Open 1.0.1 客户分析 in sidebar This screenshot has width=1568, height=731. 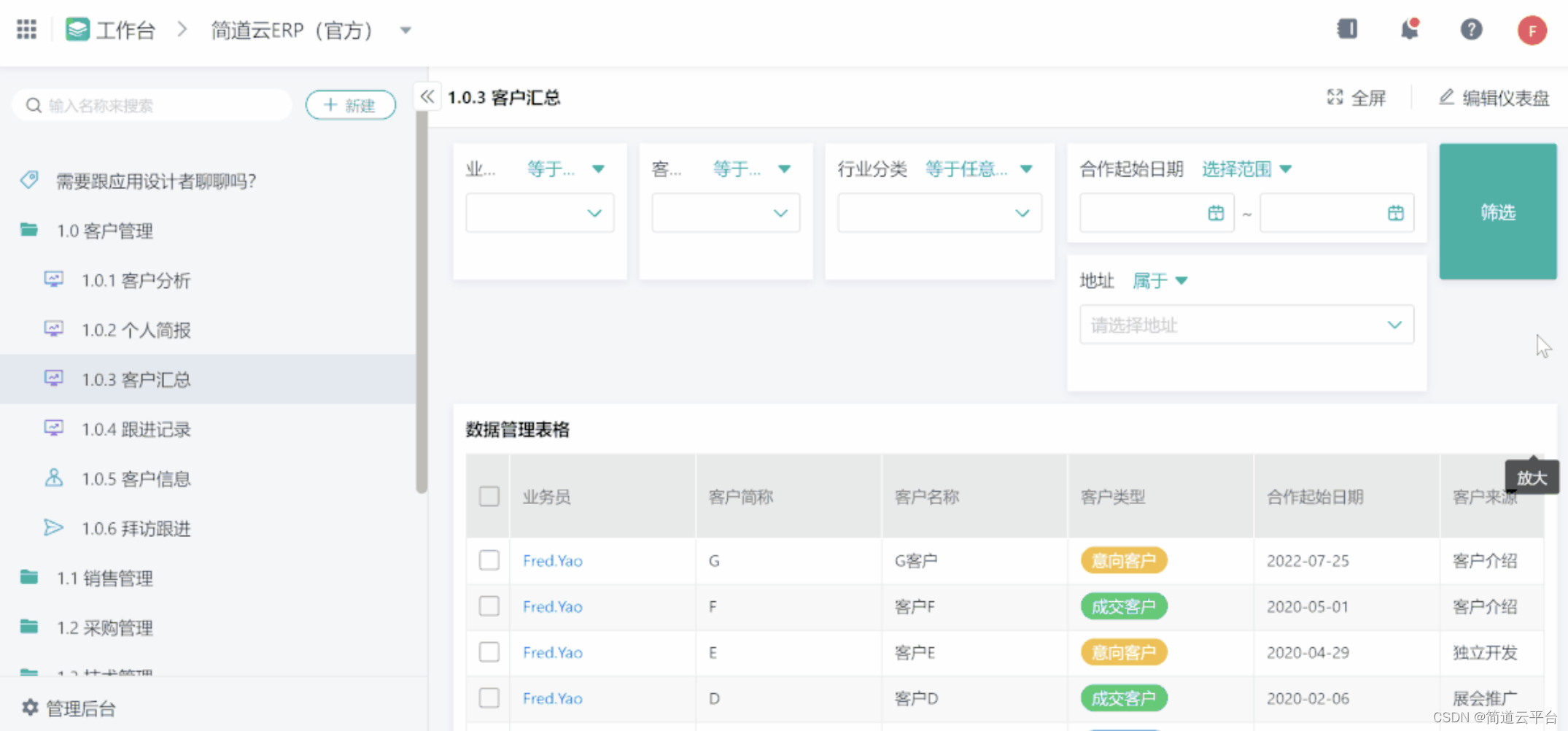coord(208,280)
